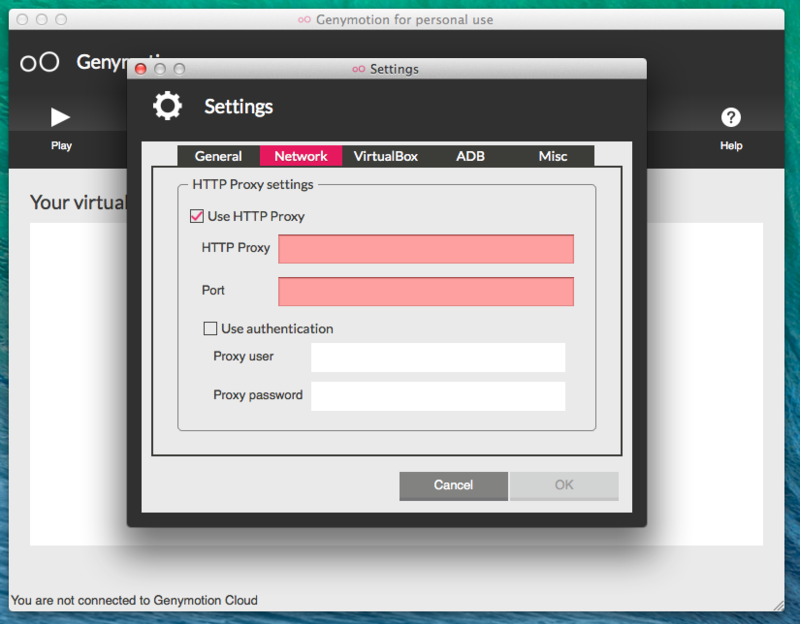The image size is (800, 624).
Task: Click the Genymotion logo in the main window
Action: pyautogui.click(x=40, y=62)
